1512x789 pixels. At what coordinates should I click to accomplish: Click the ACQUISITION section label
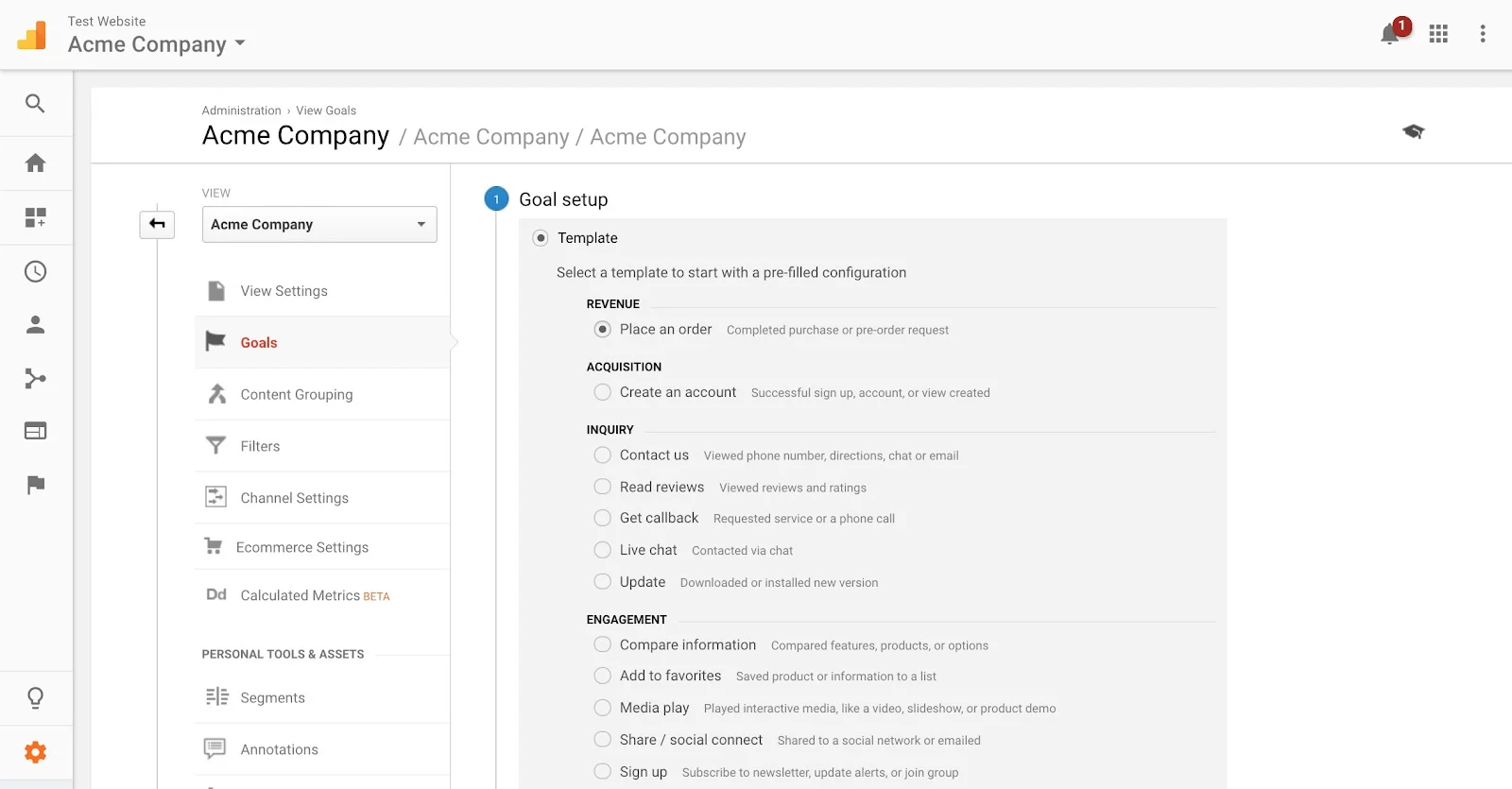pyautogui.click(x=624, y=367)
